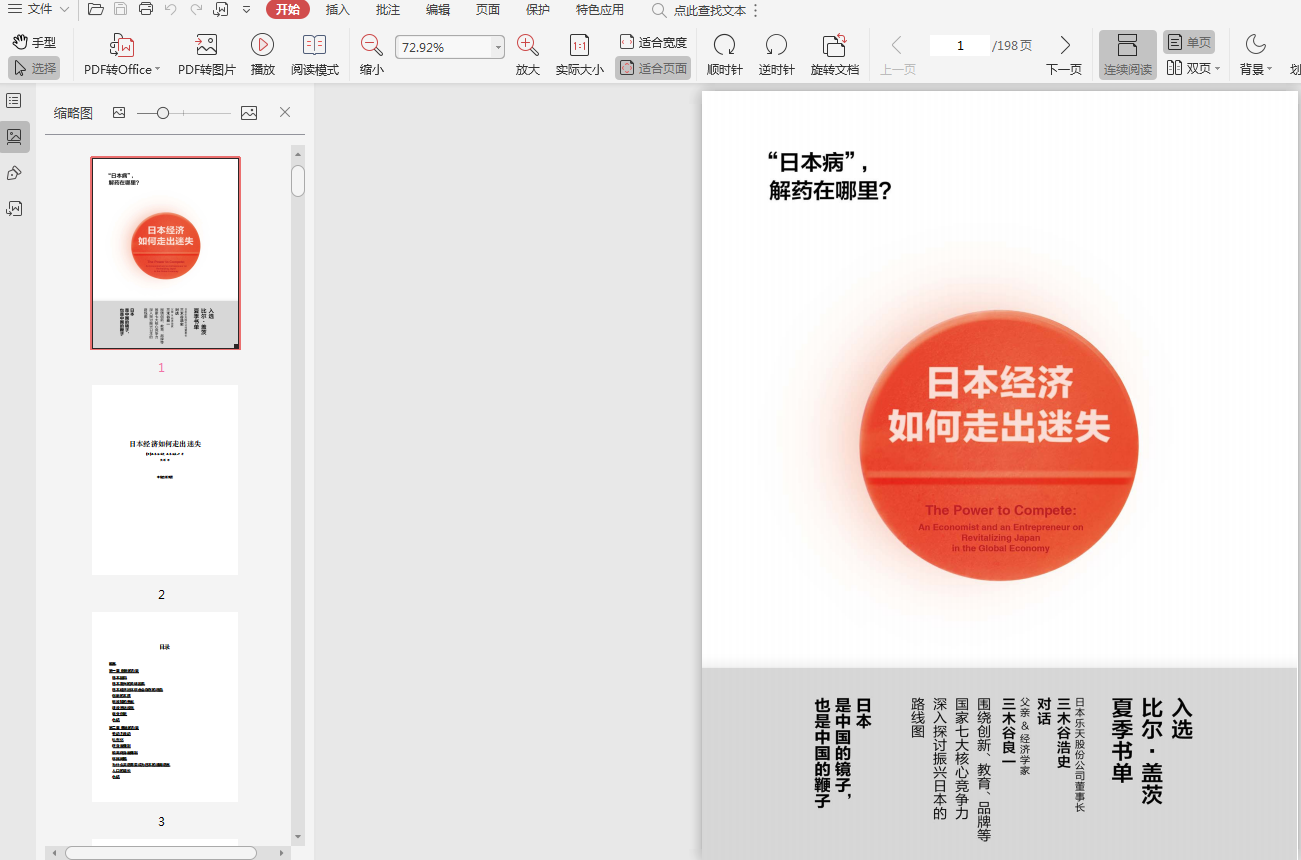Click the PDF转Office conversion icon
Image resolution: width=1301 pixels, height=860 pixels.
click(x=121, y=46)
